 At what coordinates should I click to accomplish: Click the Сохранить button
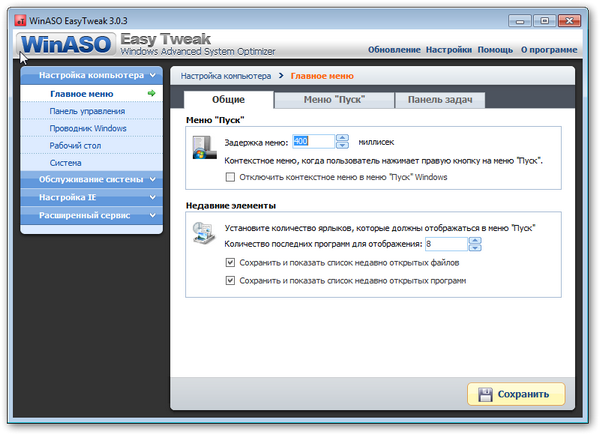[x=516, y=394]
